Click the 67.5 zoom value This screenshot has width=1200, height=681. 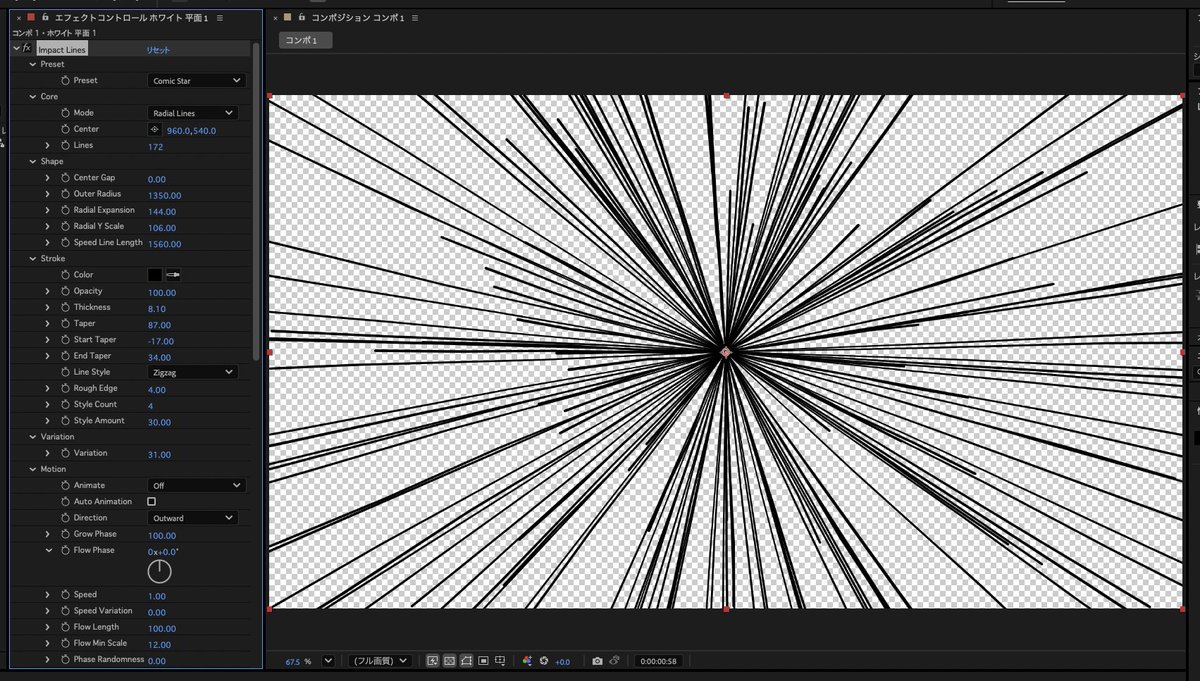[293, 662]
